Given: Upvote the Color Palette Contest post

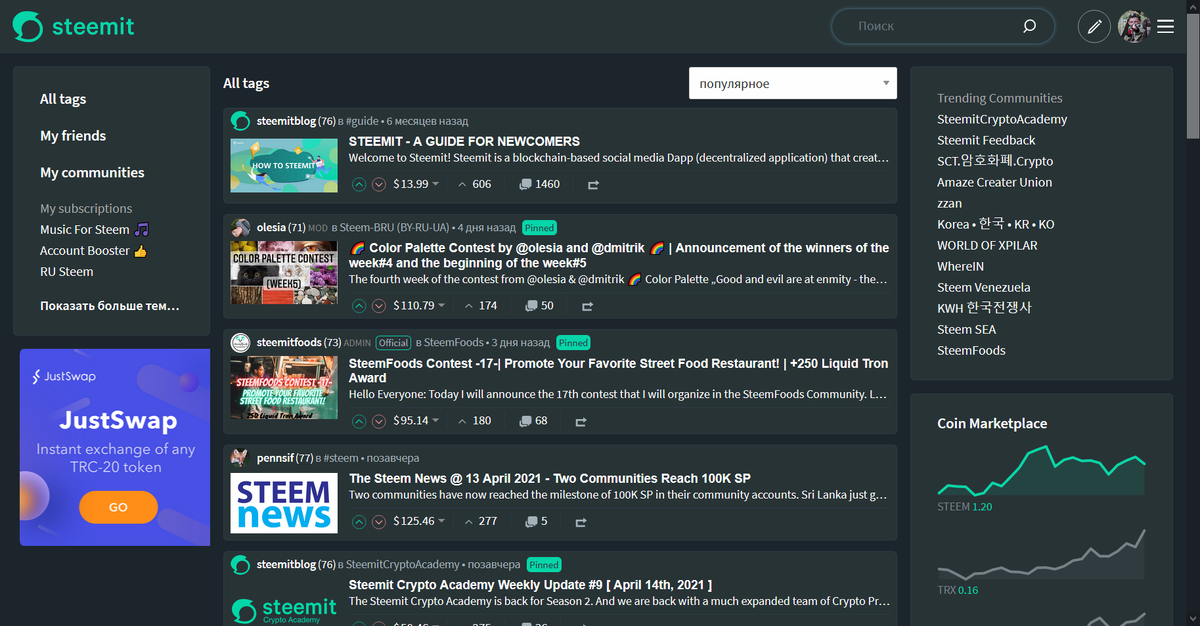Looking at the screenshot, I should click(359, 306).
